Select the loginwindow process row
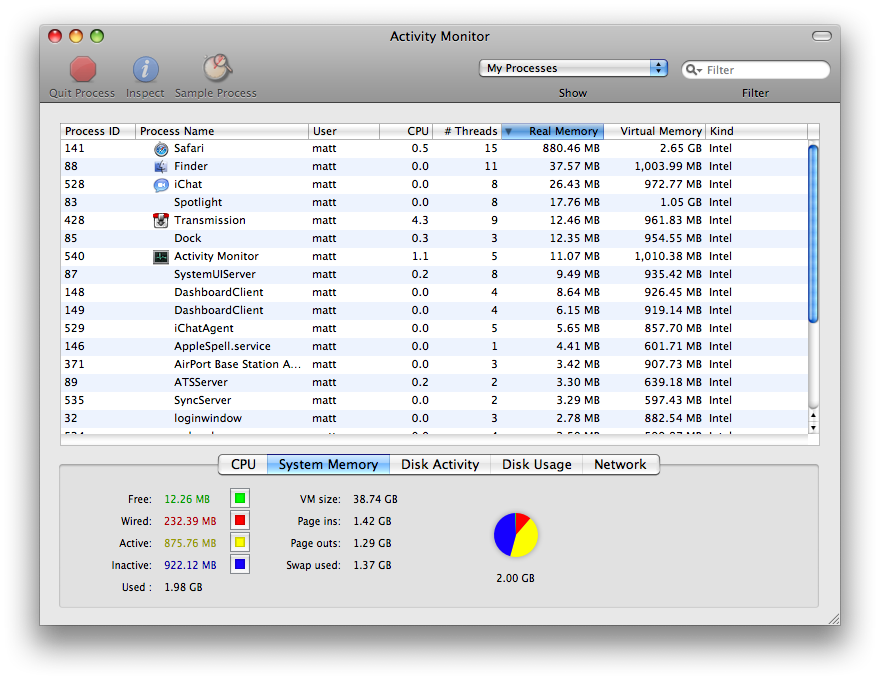Viewport: 880px width, 680px height. pos(434,418)
